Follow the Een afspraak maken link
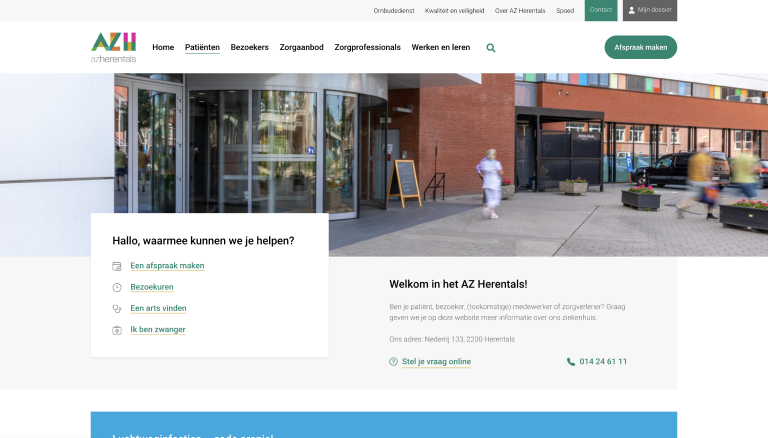 (x=167, y=266)
